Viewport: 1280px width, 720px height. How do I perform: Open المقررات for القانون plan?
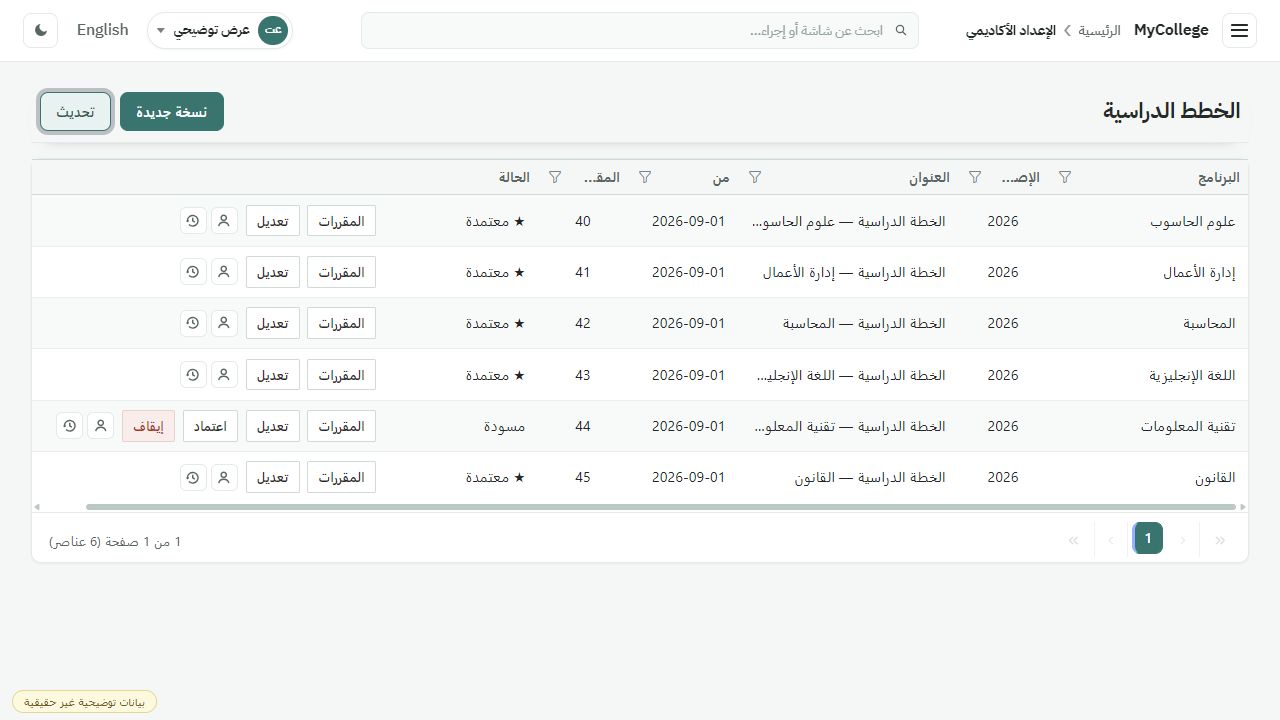(x=341, y=477)
